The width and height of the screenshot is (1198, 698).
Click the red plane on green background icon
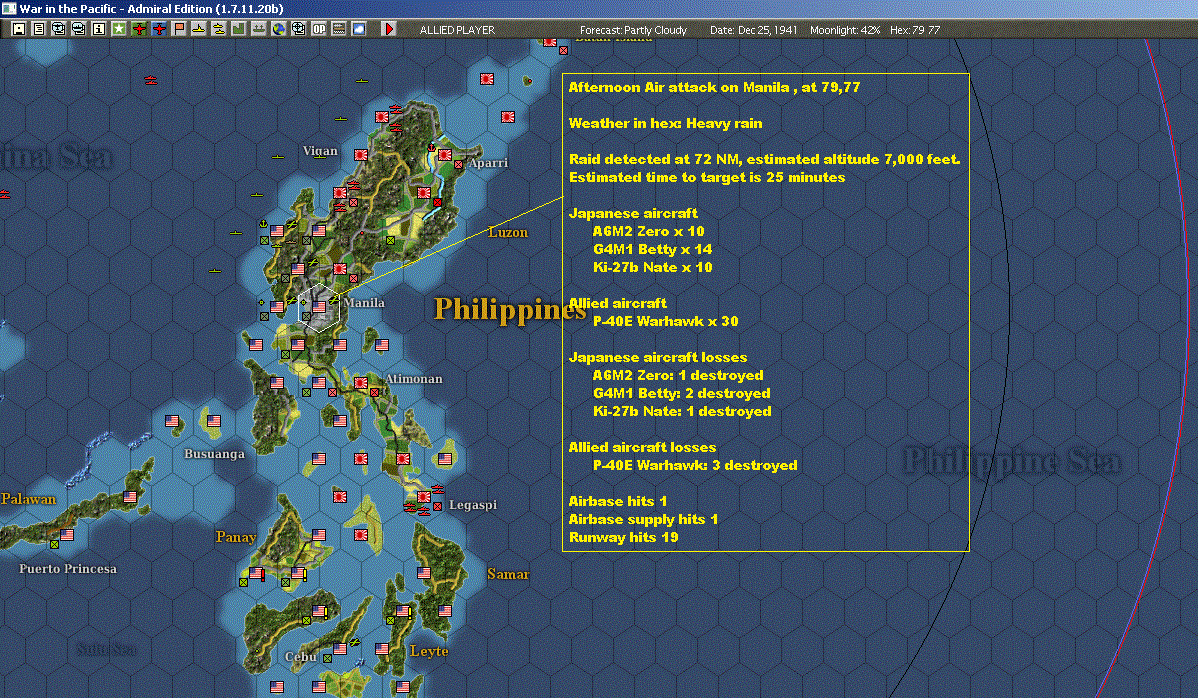click(139, 29)
